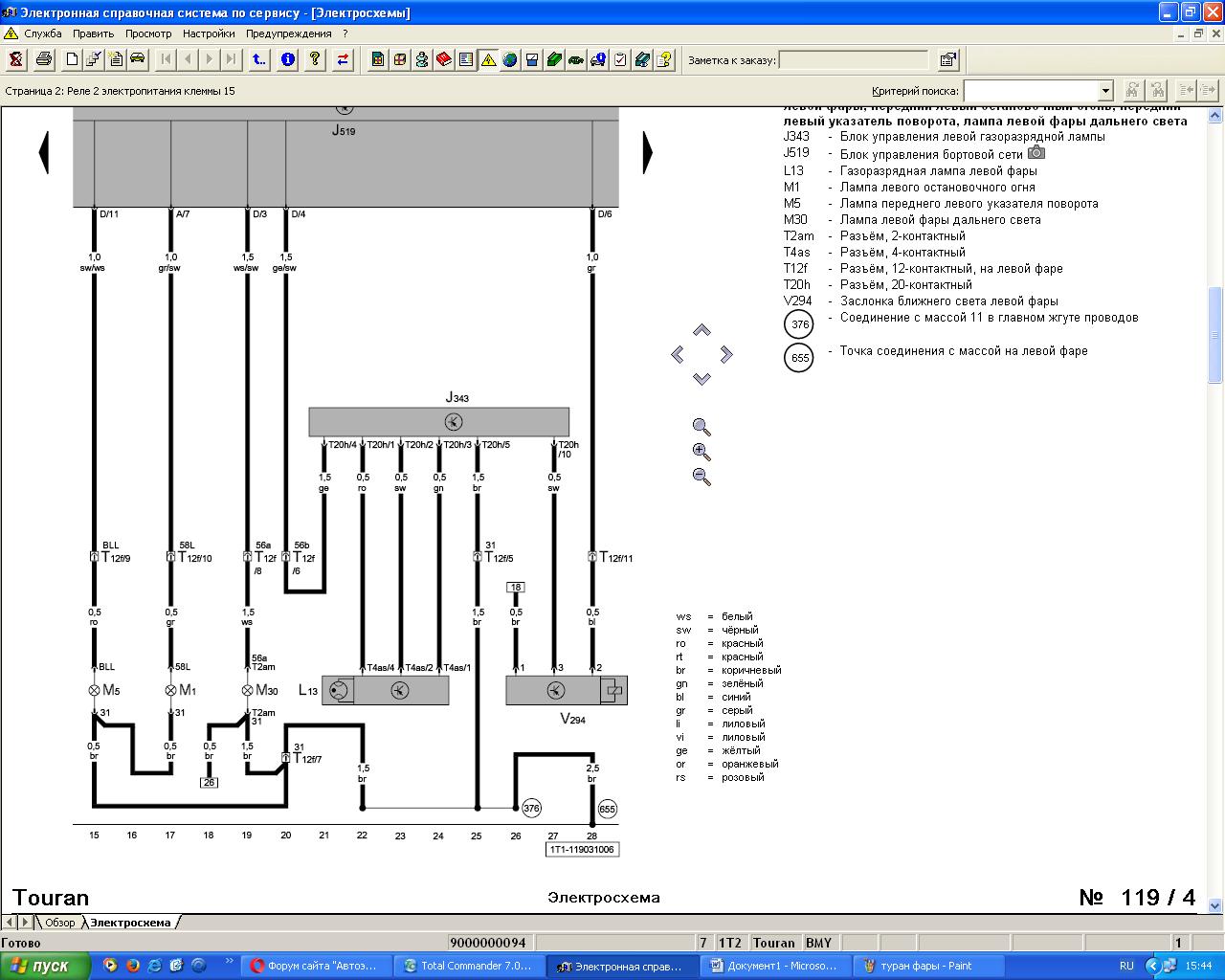The width and height of the screenshot is (1225, 980).
Task: Pan the diagram right with the right chevron
Action: [x=726, y=355]
